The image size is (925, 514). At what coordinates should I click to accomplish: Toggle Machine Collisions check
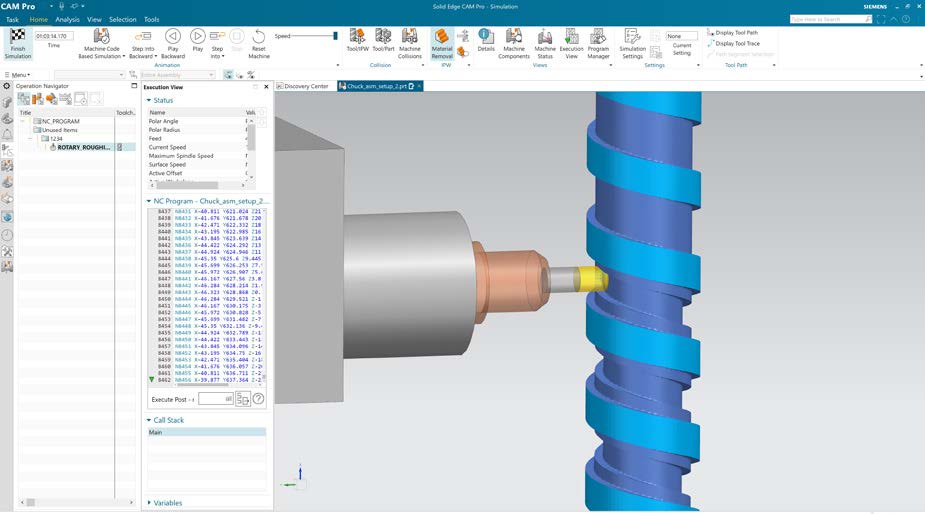tap(409, 44)
